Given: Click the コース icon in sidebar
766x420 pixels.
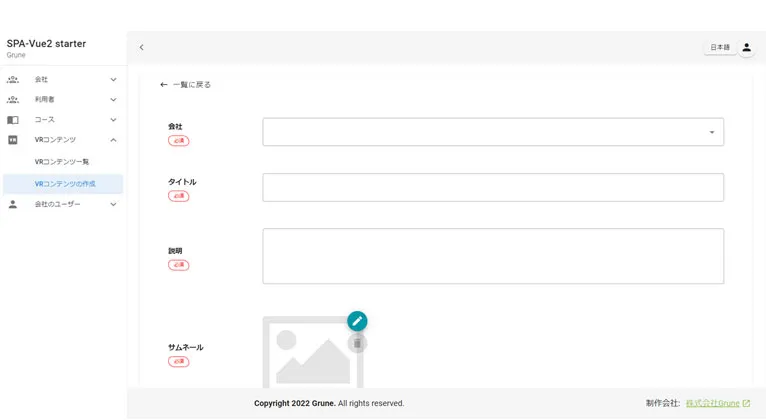Looking at the screenshot, I should click(13, 120).
